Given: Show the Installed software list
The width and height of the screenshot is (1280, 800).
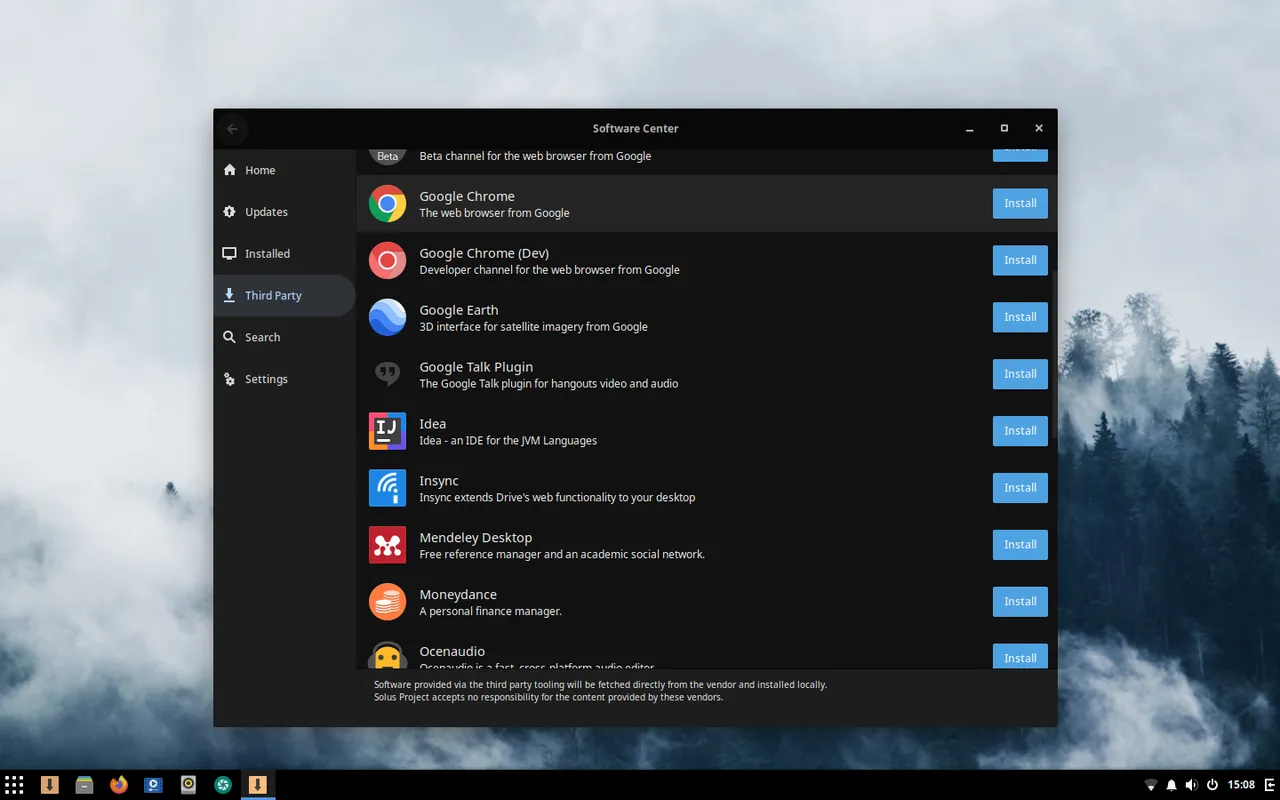Looking at the screenshot, I should pos(284,254).
